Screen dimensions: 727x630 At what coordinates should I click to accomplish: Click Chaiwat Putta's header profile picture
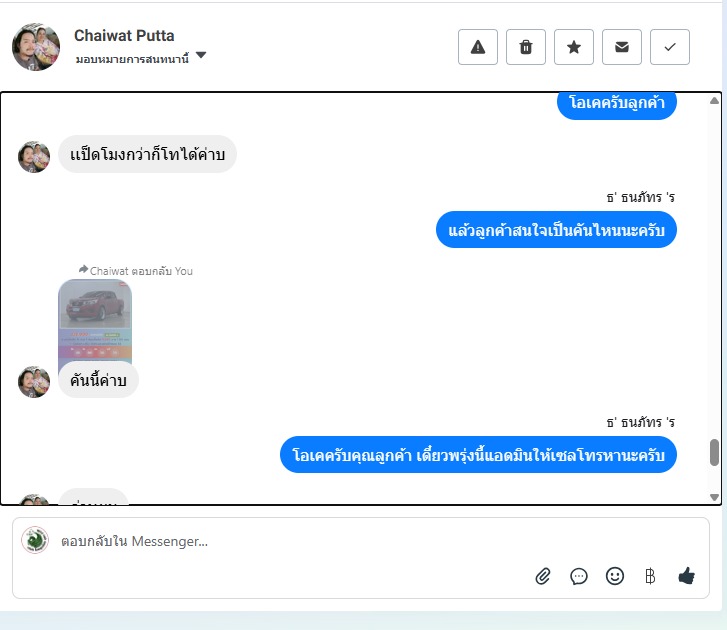pos(36,47)
